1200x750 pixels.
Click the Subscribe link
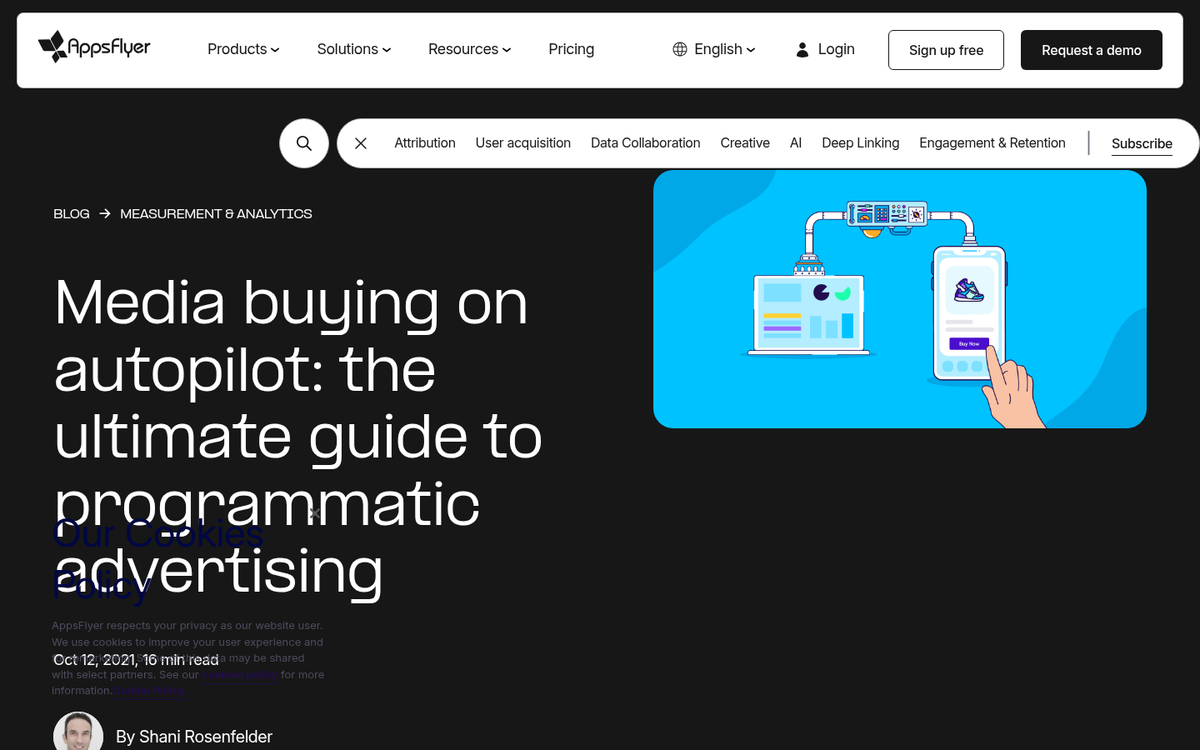pyautogui.click(x=1141, y=144)
